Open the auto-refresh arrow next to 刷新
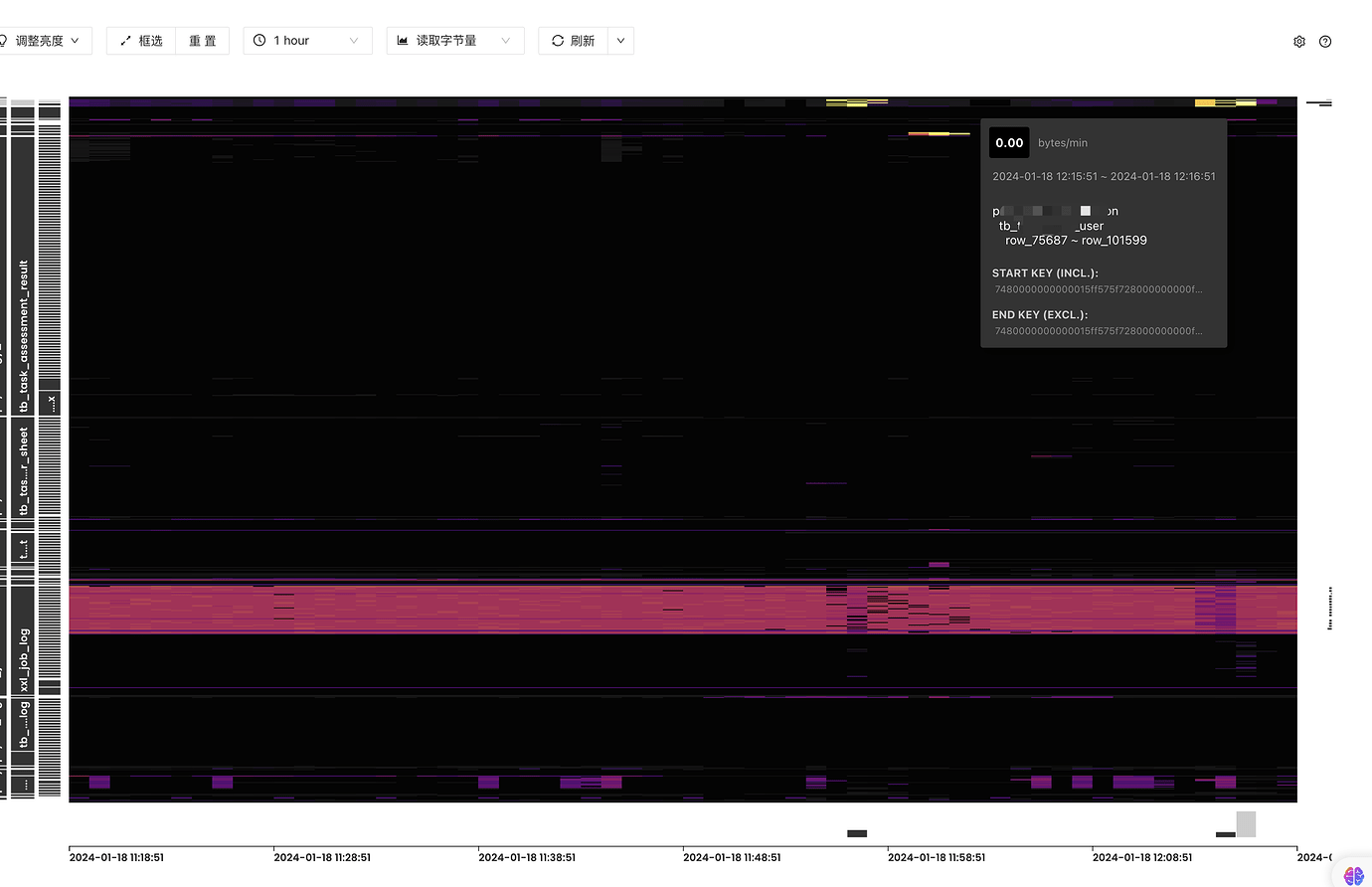 pos(620,41)
